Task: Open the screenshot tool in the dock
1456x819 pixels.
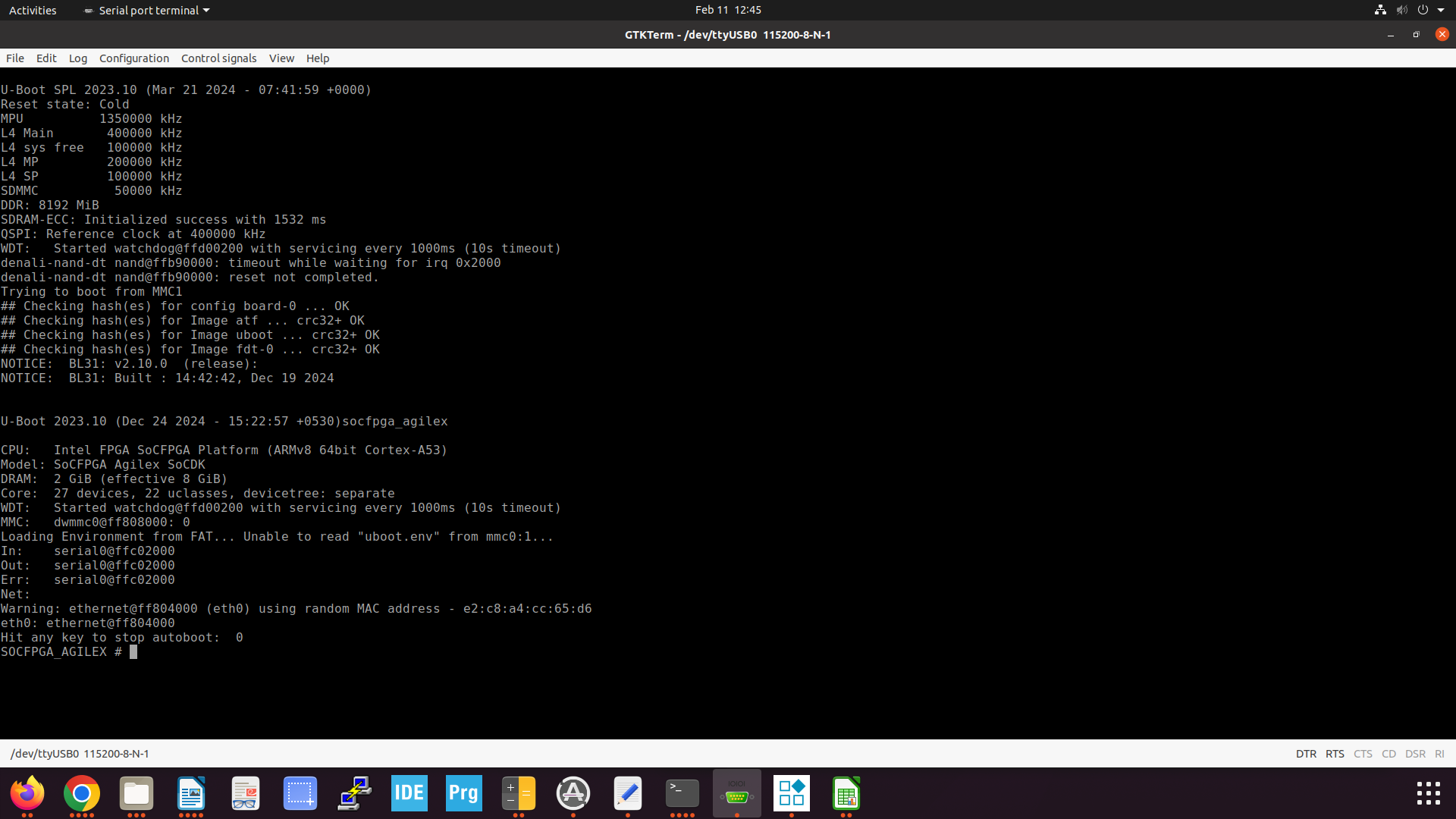Action: point(300,793)
